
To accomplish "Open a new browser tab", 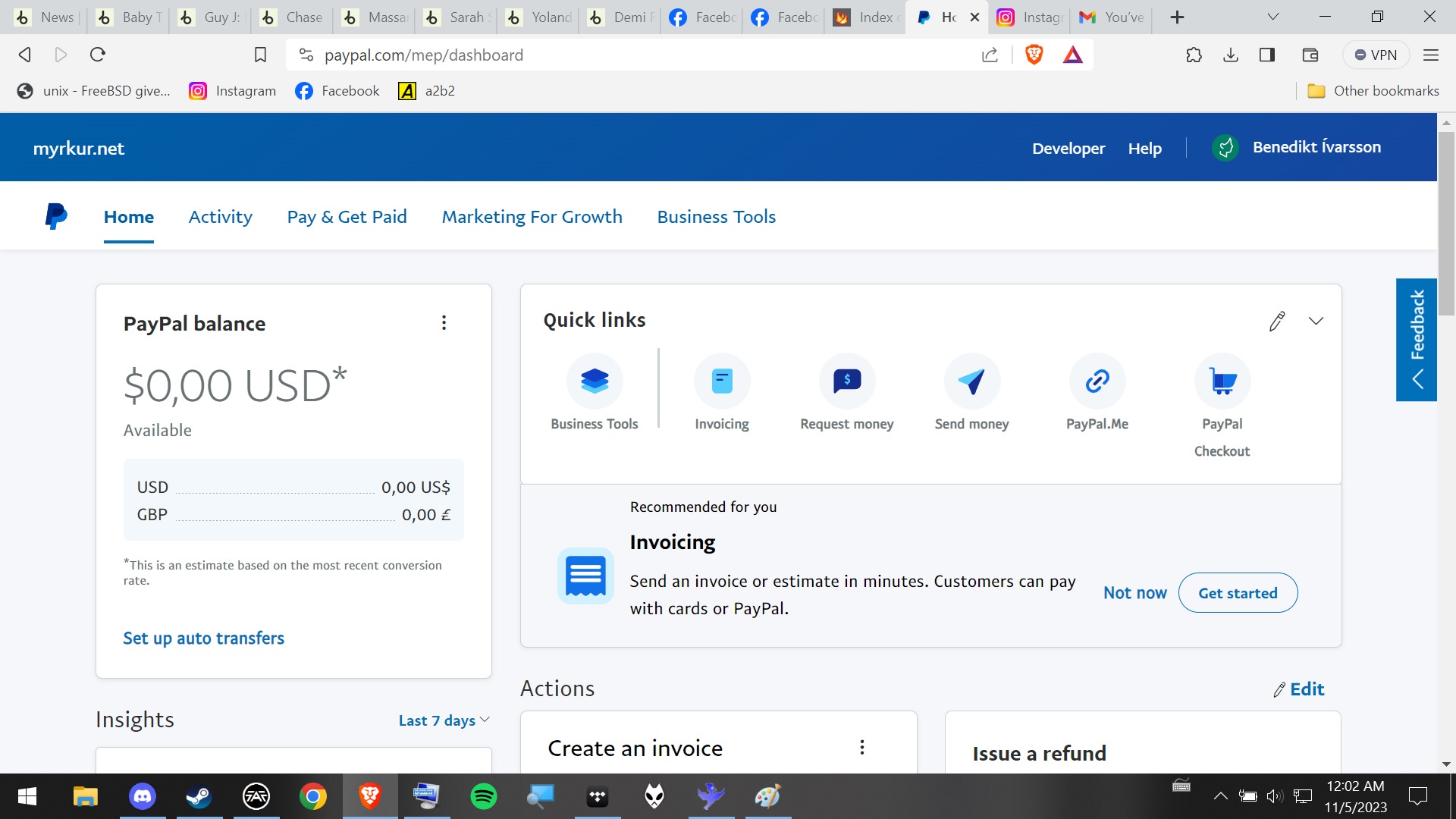I will pyautogui.click(x=1177, y=17).
